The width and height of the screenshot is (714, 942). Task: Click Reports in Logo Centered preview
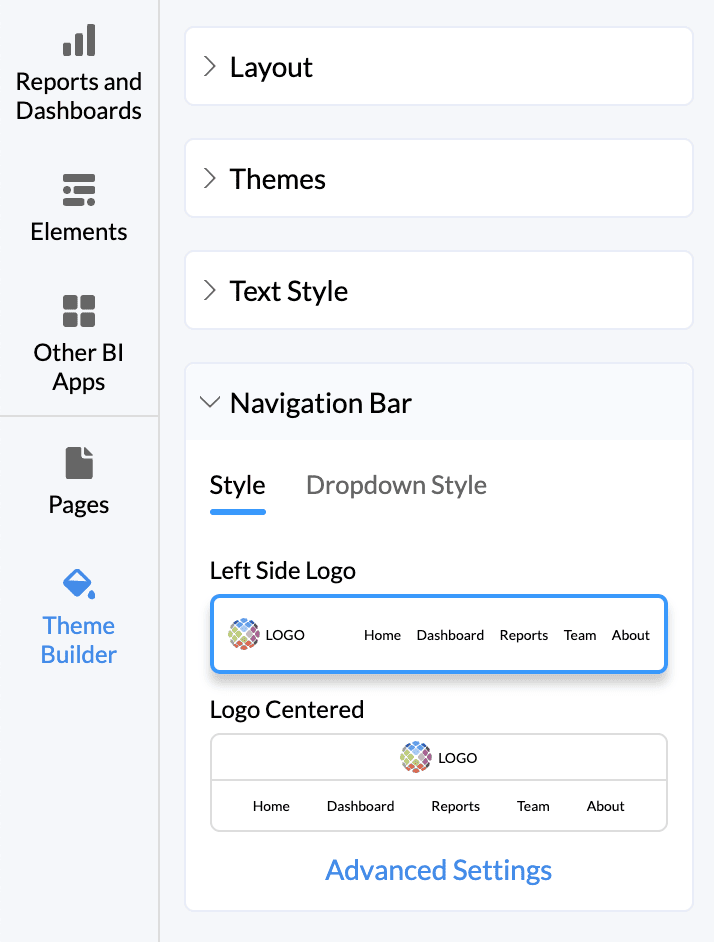(456, 807)
